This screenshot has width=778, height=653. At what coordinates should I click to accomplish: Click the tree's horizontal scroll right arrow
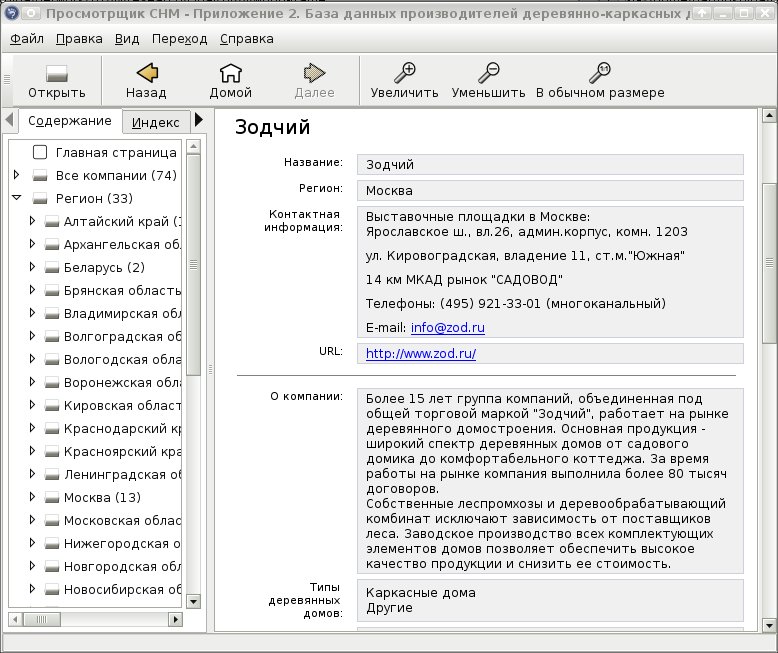click(175, 619)
